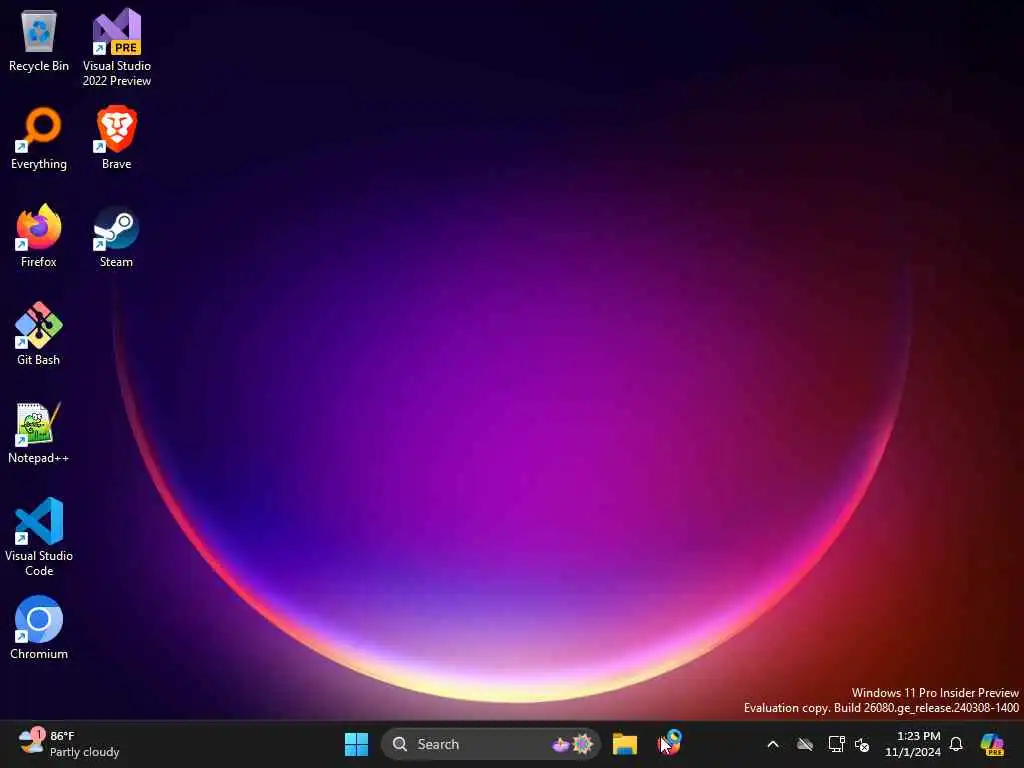Open the taskbar app beside File Explorer
The width and height of the screenshot is (1024, 768).
tap(670, 743)
